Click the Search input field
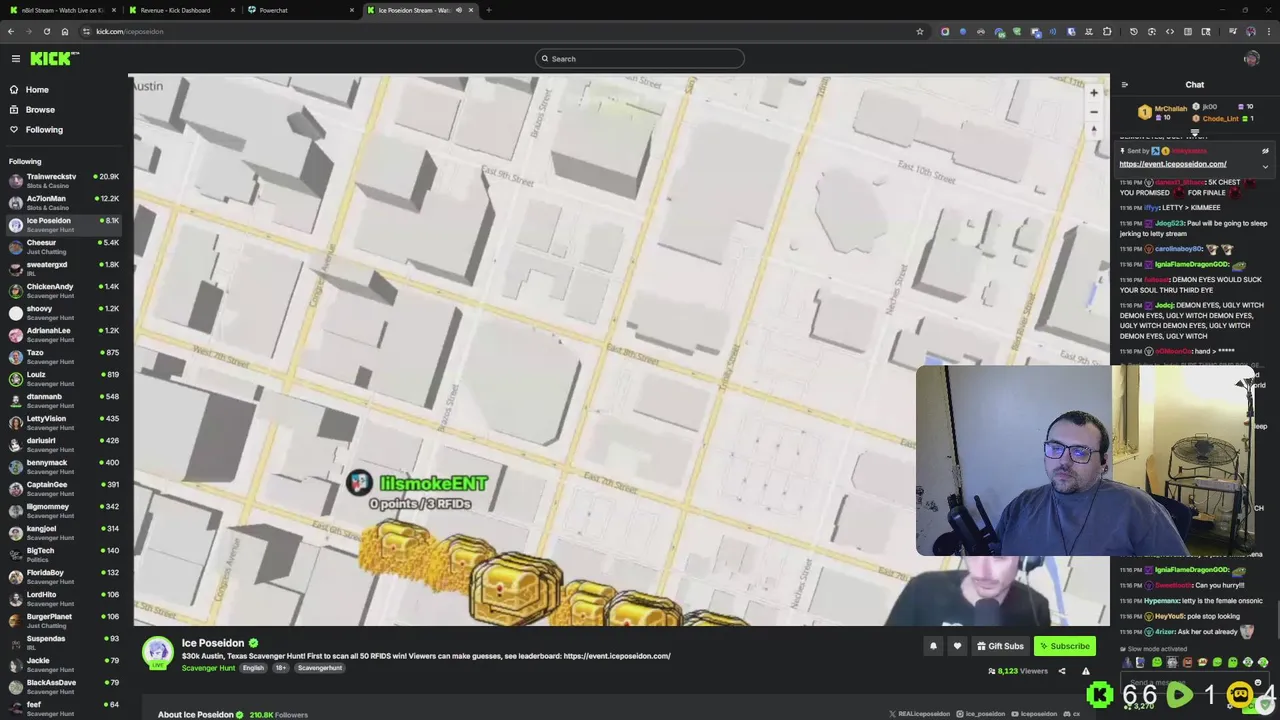Image resolution: width=1280 pixels, height=720 pixels. pyautogui.click(x=640, y=59)
